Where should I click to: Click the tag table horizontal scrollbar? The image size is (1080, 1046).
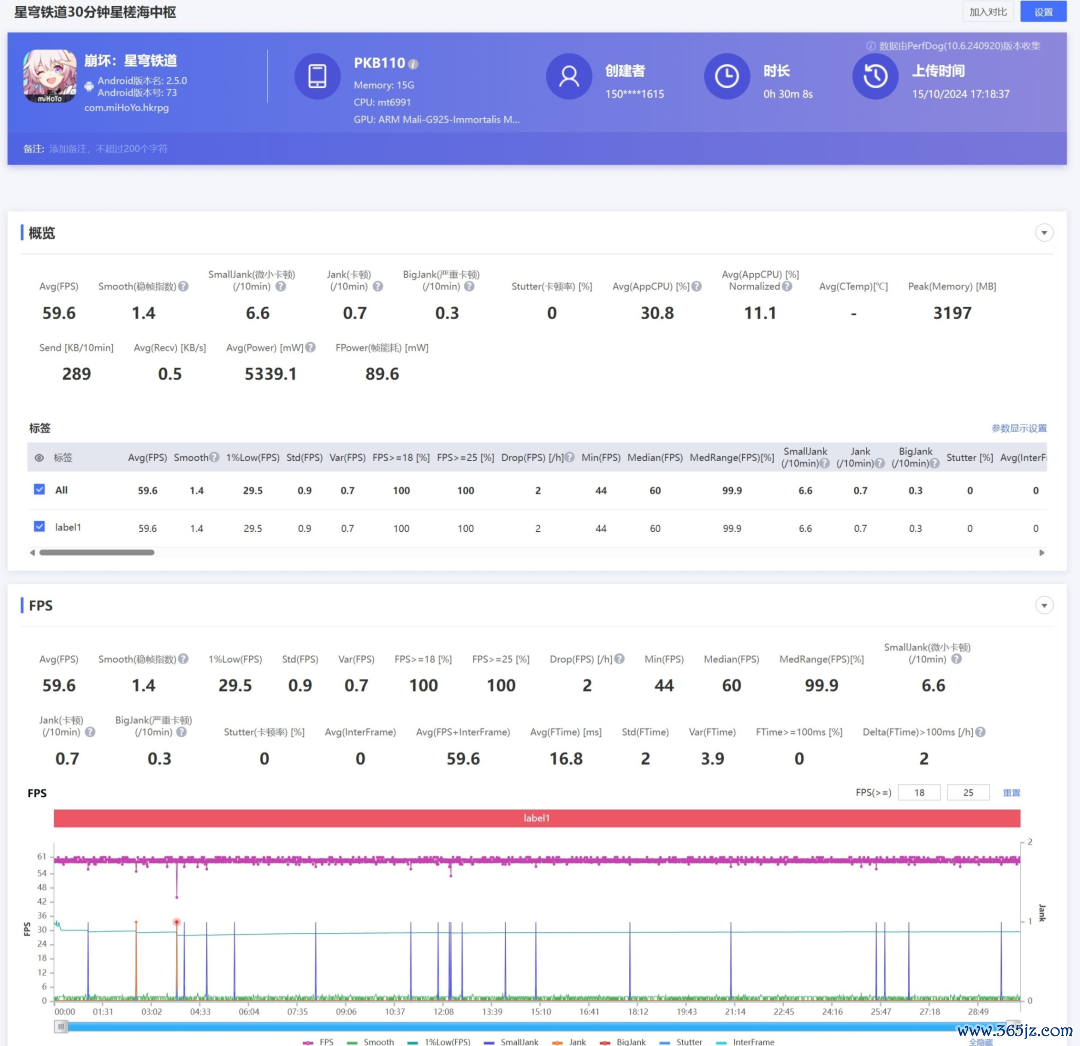(96, 552)
